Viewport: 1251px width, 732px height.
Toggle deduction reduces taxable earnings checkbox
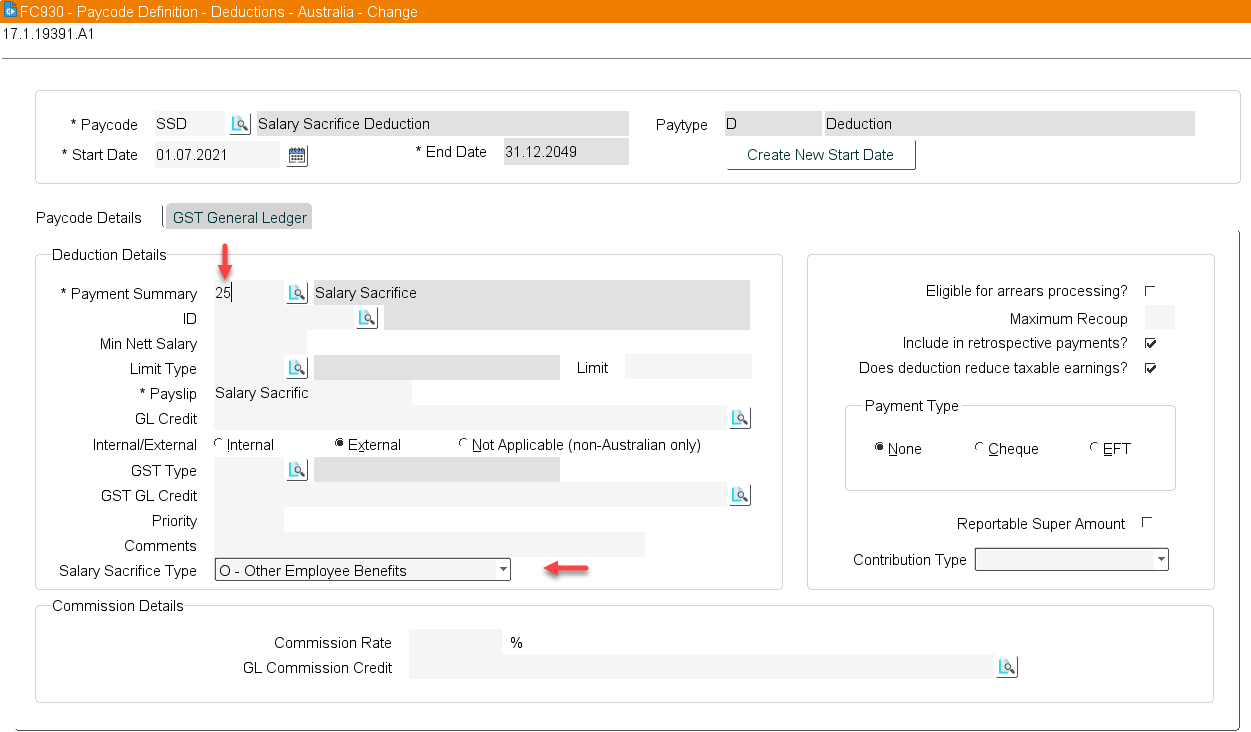[x=1150, y=368]
